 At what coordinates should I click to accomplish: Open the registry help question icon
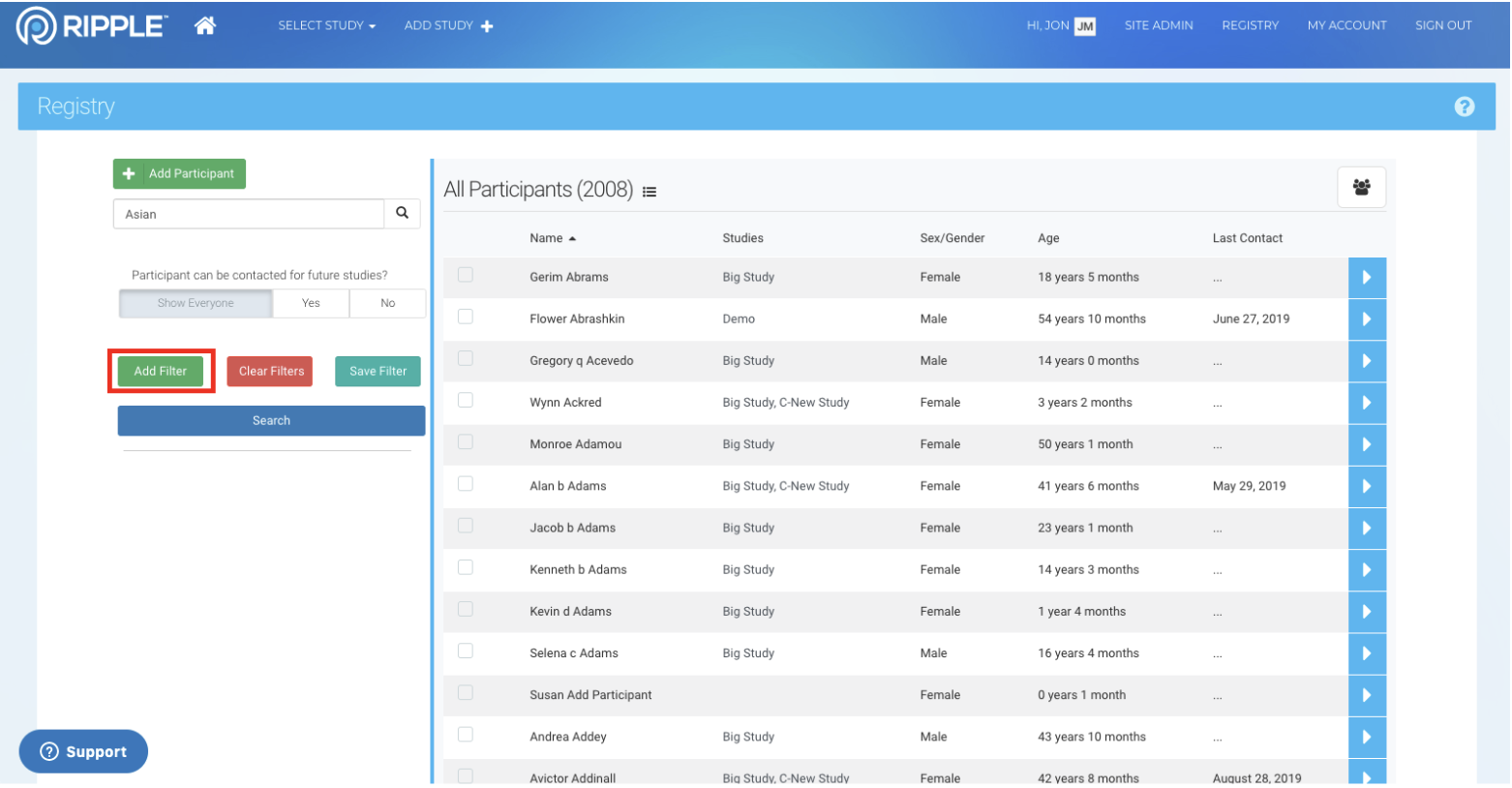[x=1464, y=106]
